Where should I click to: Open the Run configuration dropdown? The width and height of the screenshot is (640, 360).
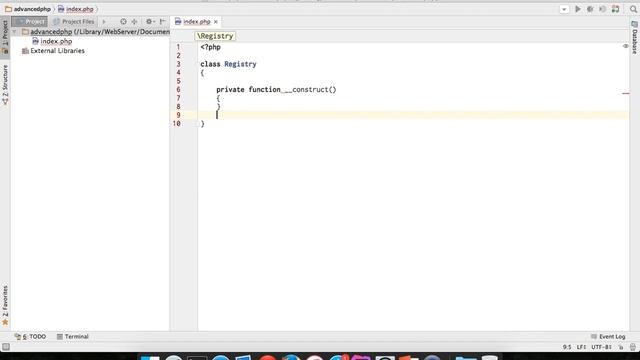coord(564,9)
